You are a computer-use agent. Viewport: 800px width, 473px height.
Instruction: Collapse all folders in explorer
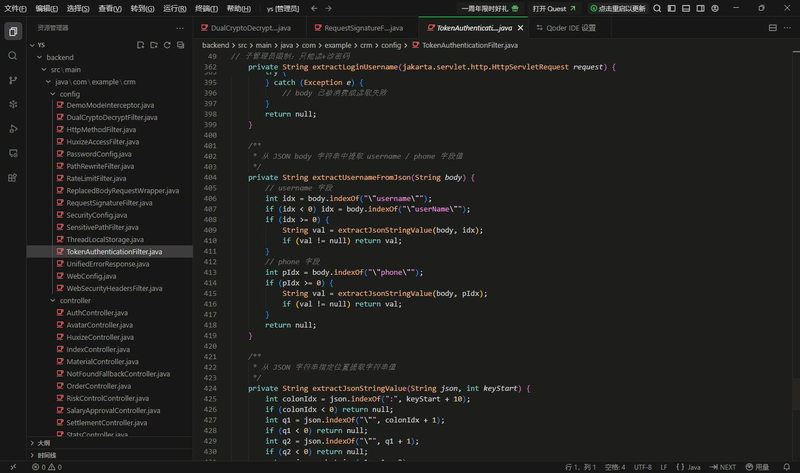[180, 45]
